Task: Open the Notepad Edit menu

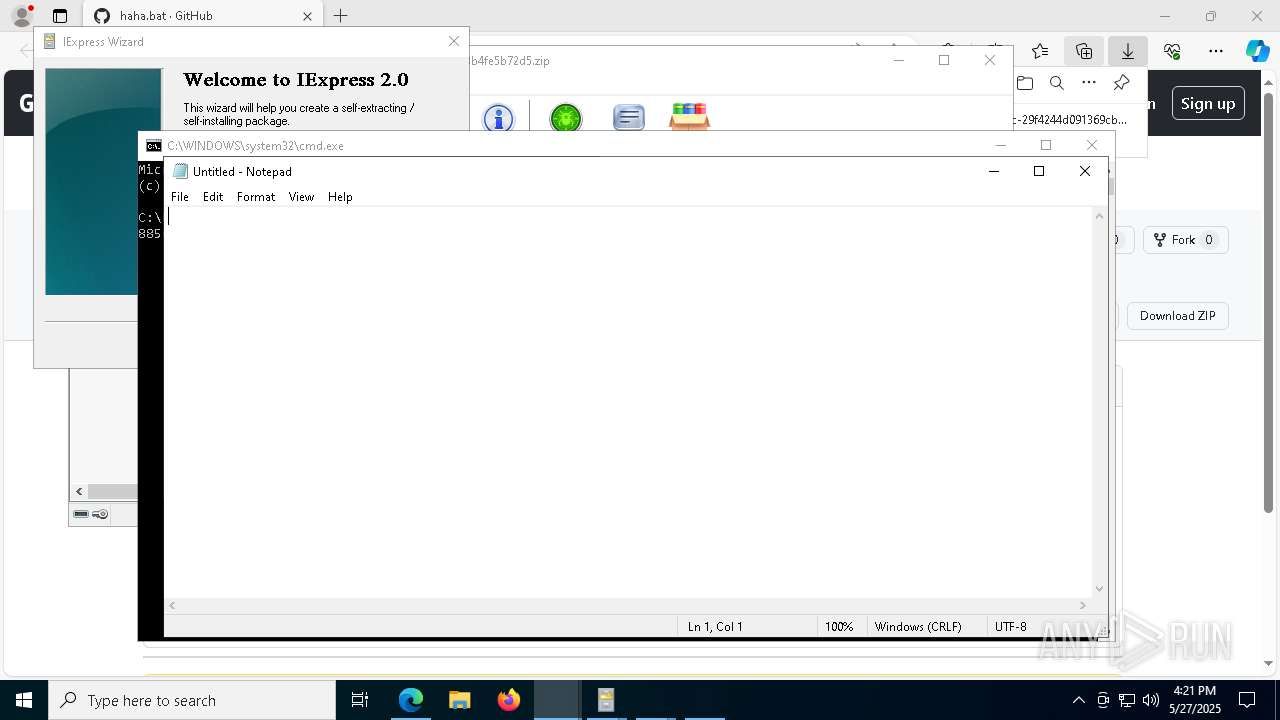Action: [x=213, y=197]
